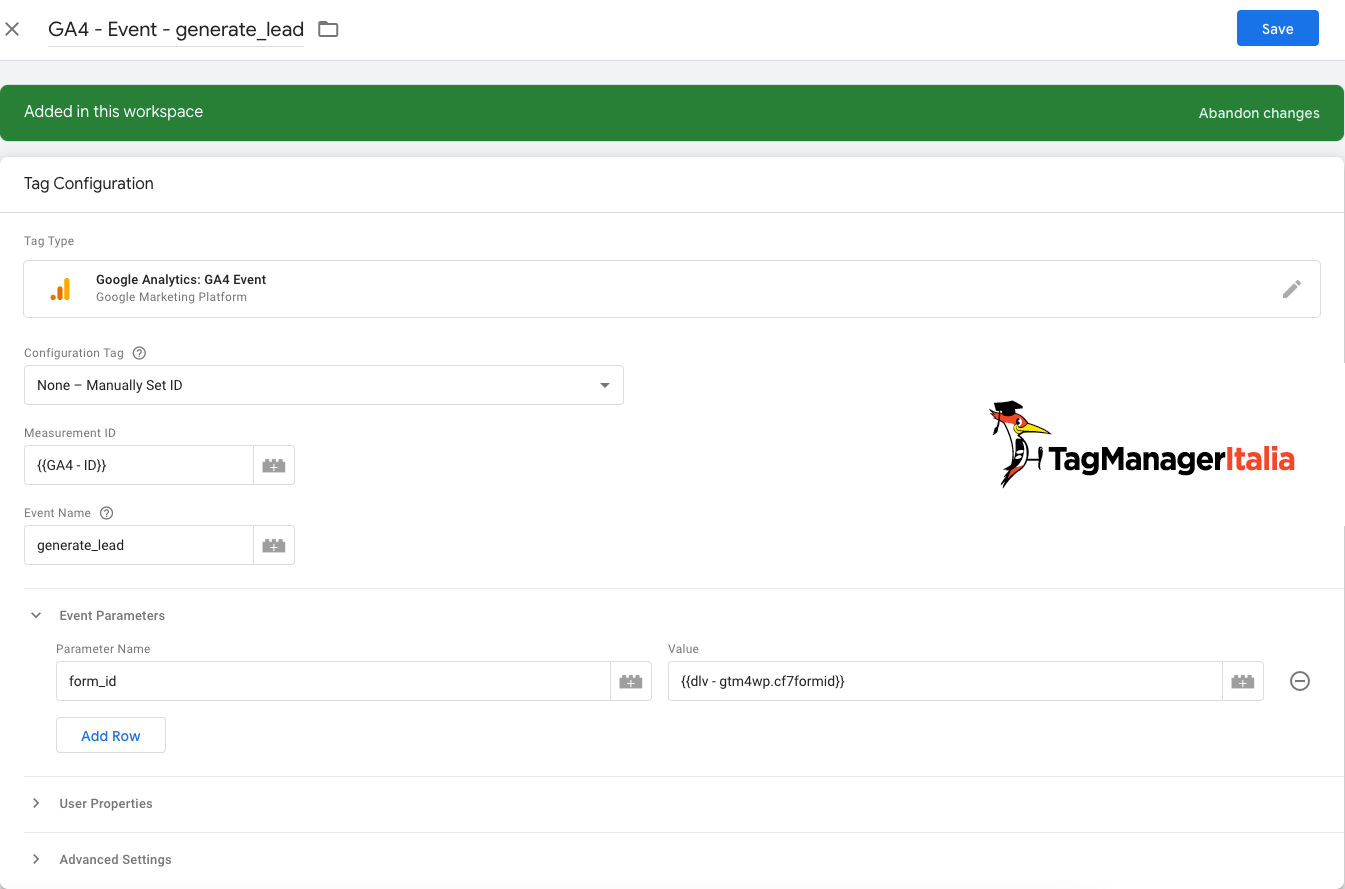Open Configuration Tag dropdown
This screenshot has width=1345, height=889.
pyautogui.click(x=324, y=385)
